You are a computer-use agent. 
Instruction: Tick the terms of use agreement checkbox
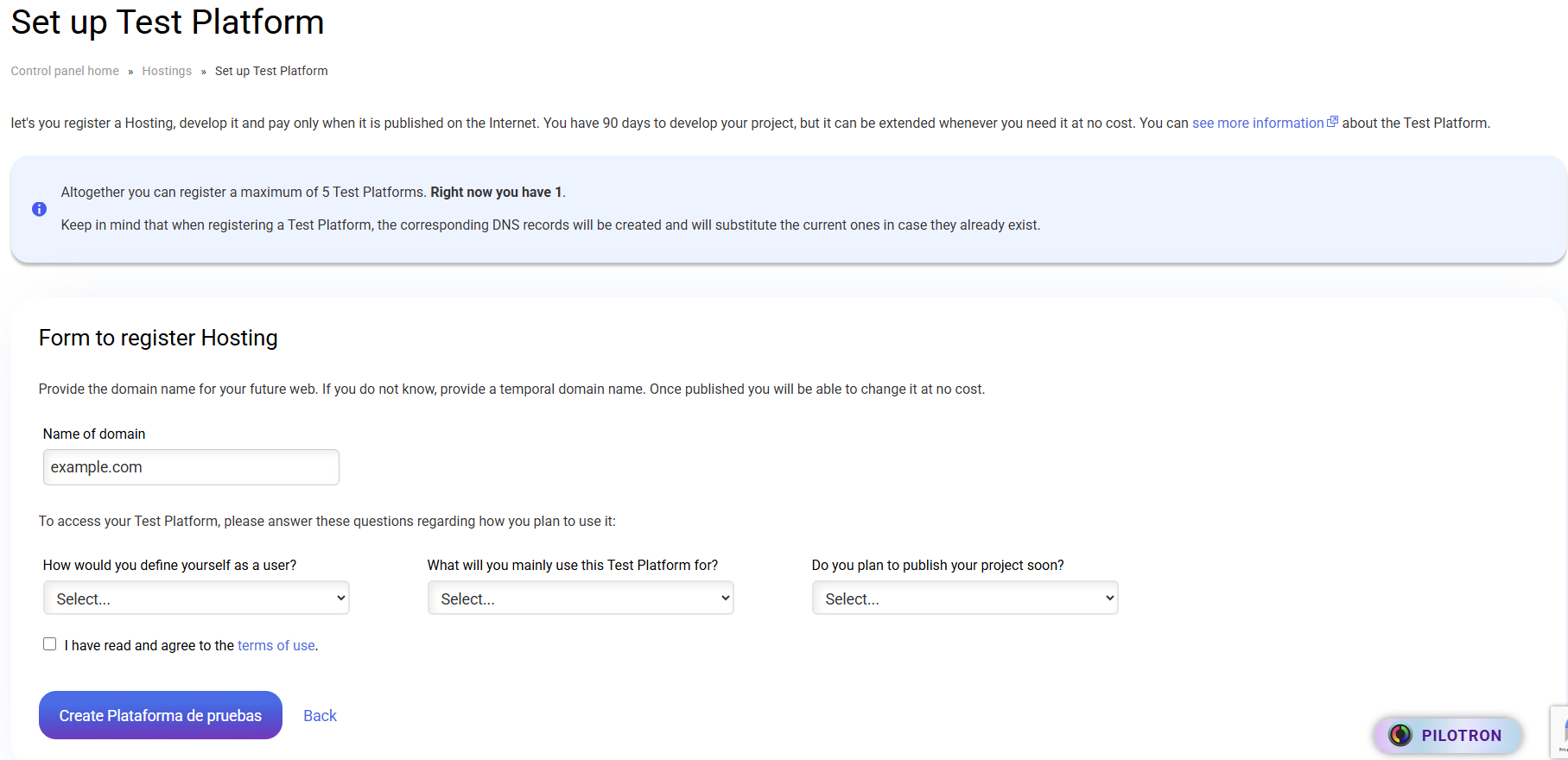point(50,644)
